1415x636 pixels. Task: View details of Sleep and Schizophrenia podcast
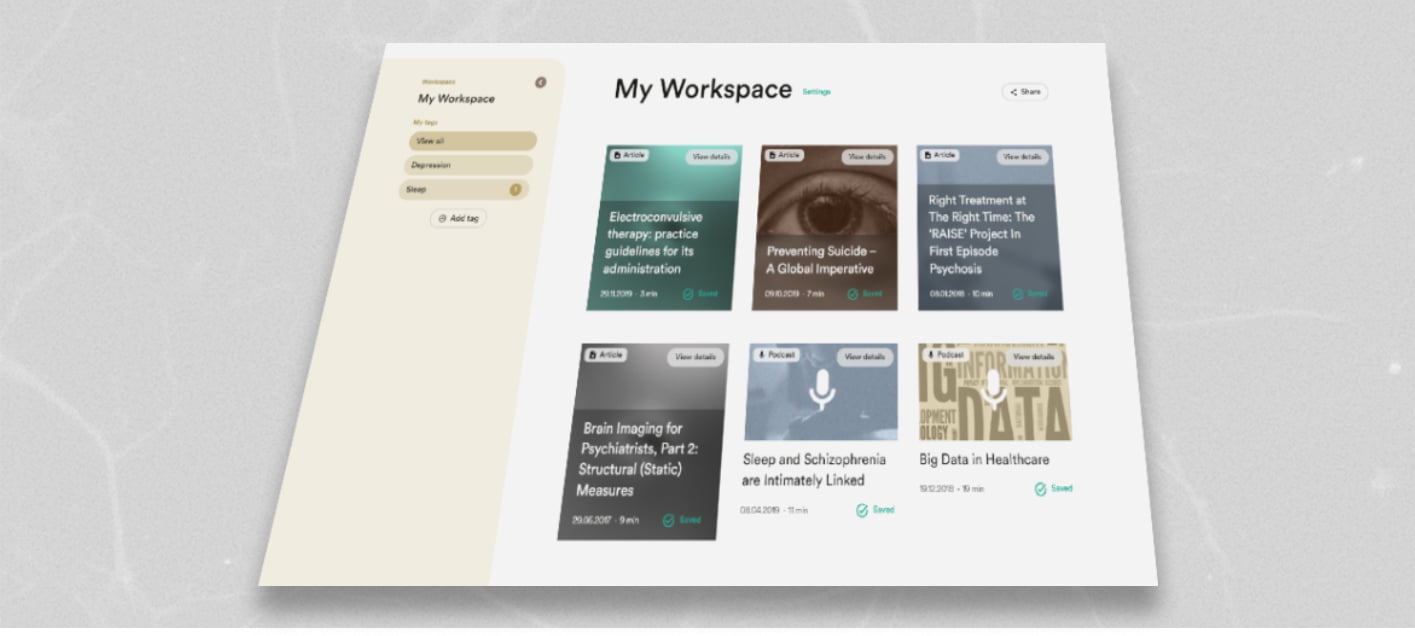(x=865, y=357)
